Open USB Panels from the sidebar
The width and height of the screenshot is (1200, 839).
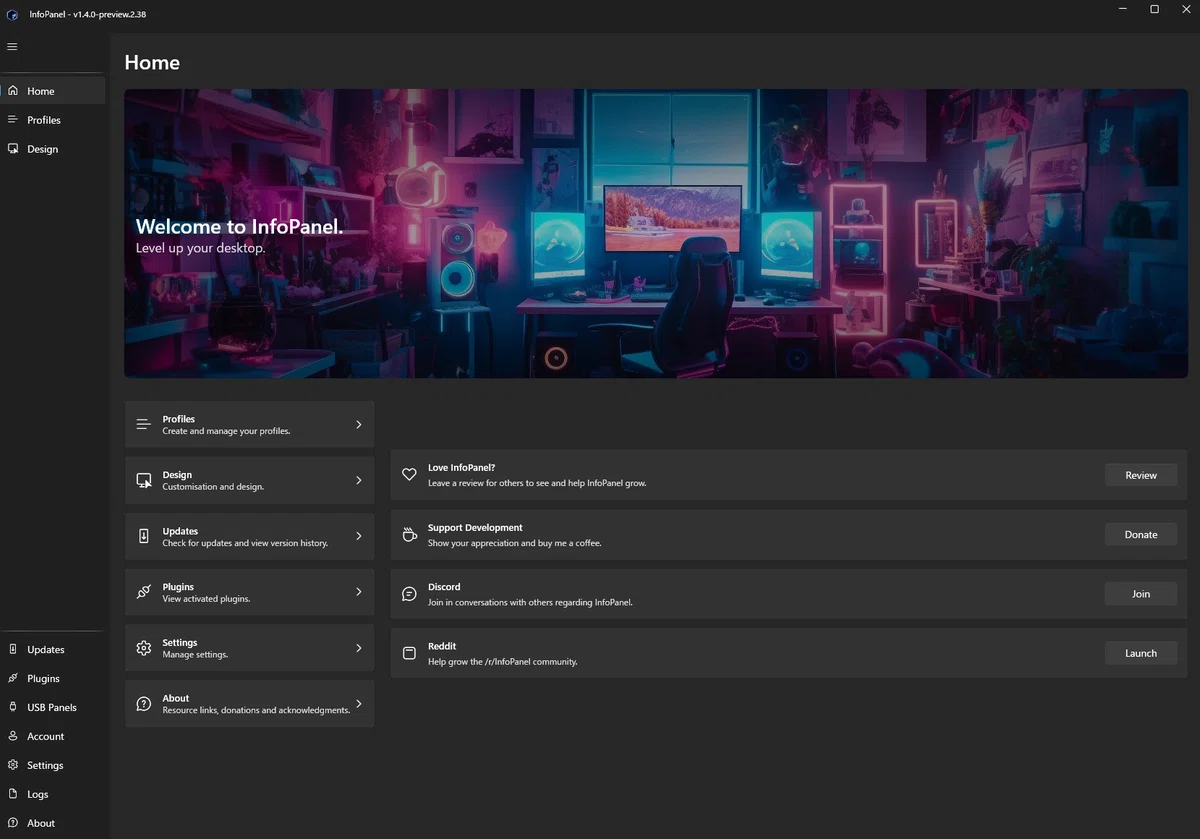coord(52,707)
